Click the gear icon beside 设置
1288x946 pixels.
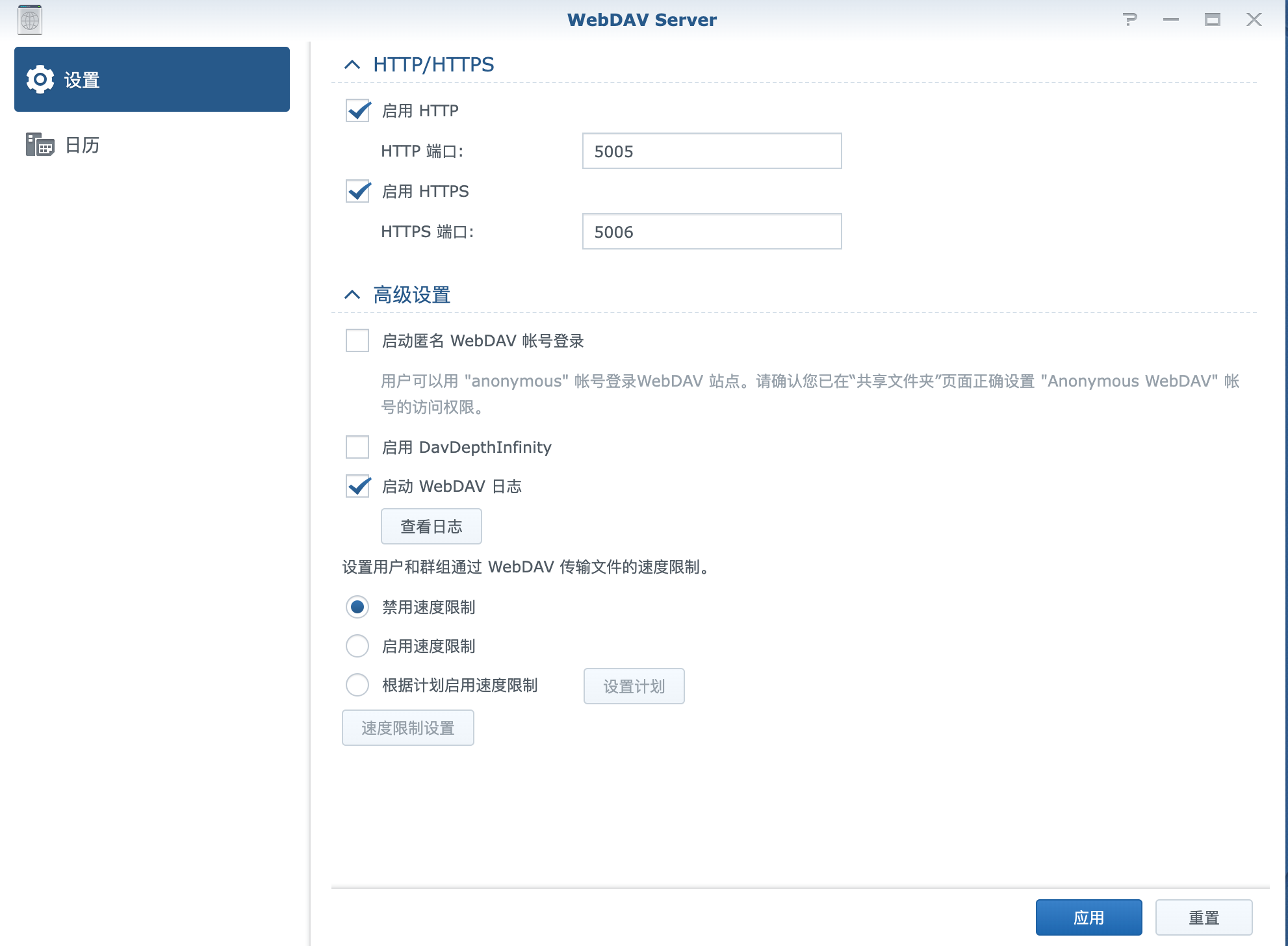40,79
